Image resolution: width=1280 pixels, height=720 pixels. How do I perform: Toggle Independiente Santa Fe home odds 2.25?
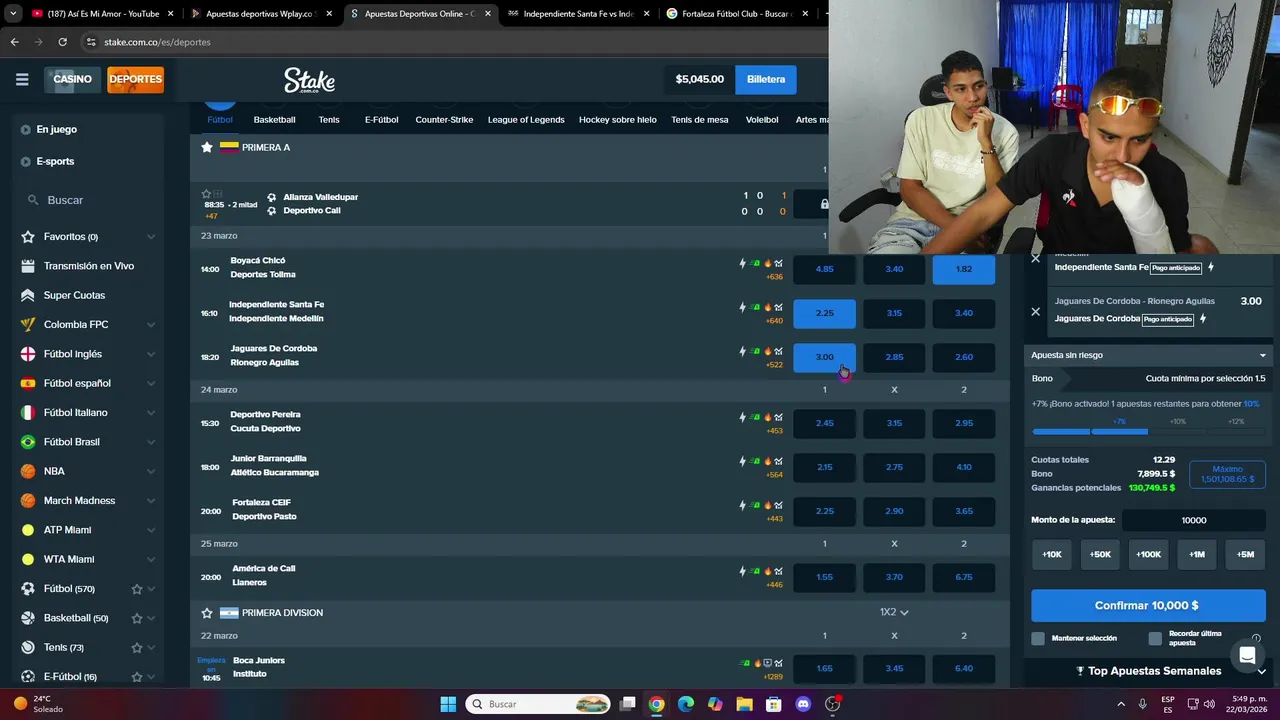(x=824, y=313)
